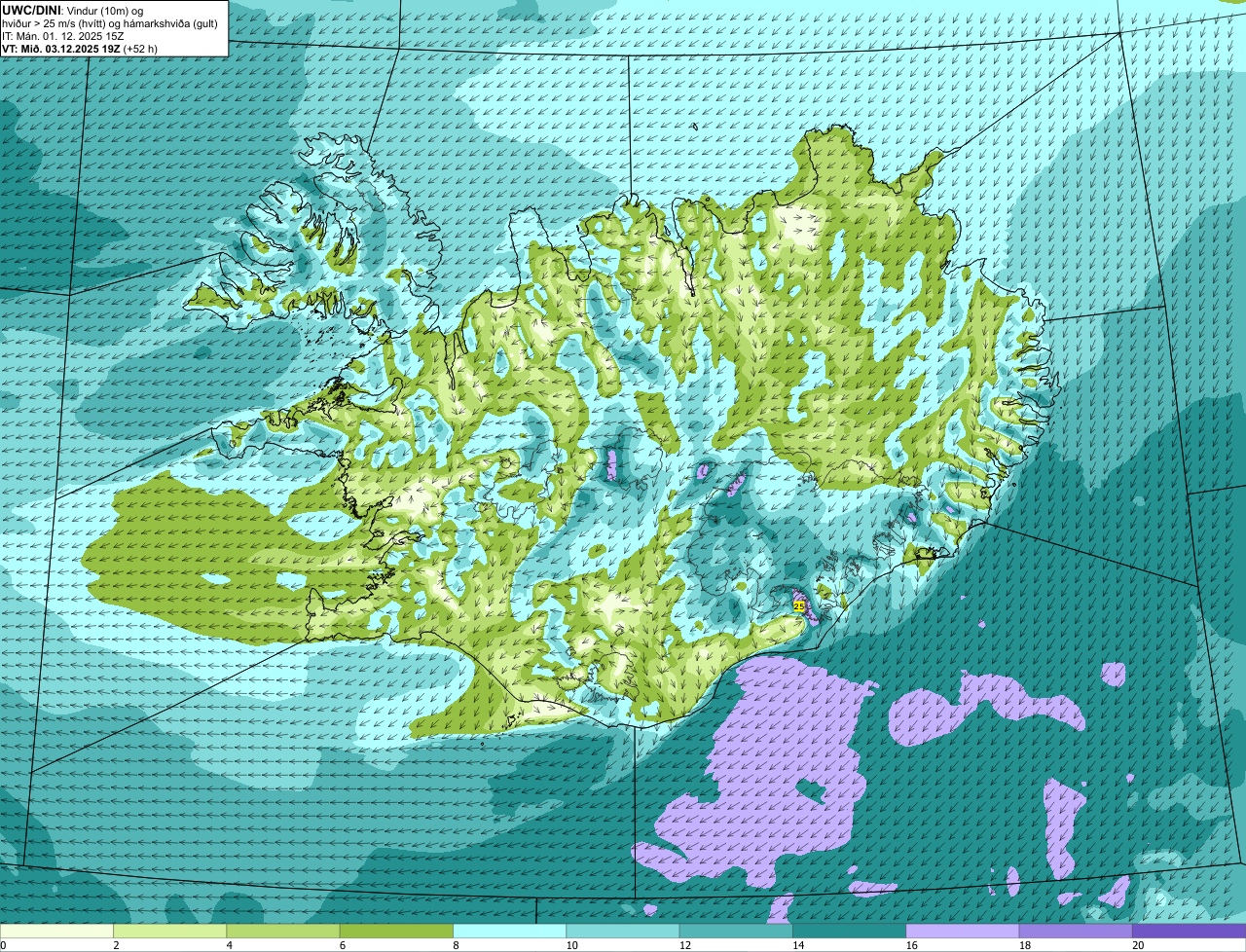Click the yellow 25 gust marker on the map
This screenshot has height=952, width=1246.
[x=799, y=605]
